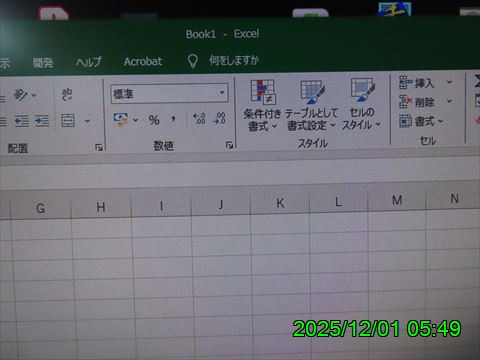This screenshot has width=480, height=360.
Task: Select column G header
Action: (x=41, y=208)
